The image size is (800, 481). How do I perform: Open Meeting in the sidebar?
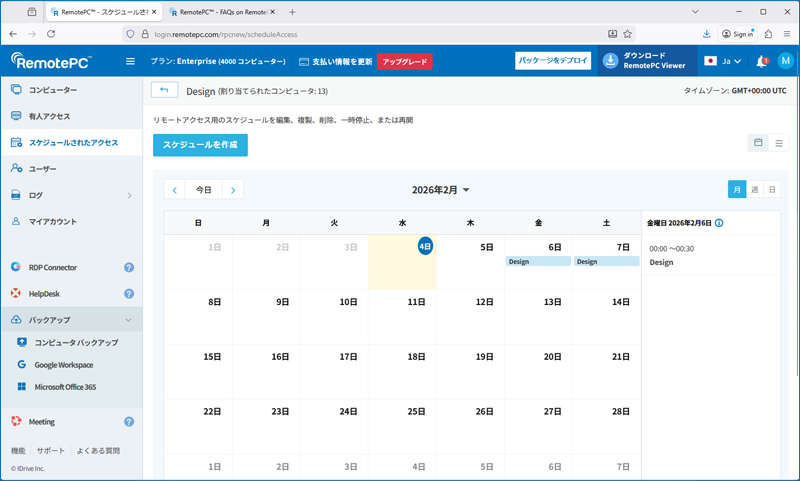click(41, 422)
